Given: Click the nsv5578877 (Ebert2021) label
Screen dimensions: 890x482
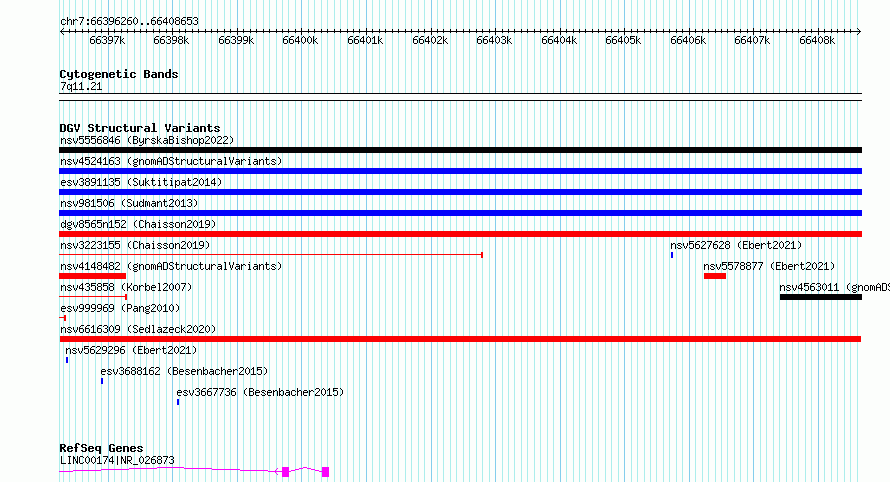Looking at the screenshot, I should (x=769, y=266).
